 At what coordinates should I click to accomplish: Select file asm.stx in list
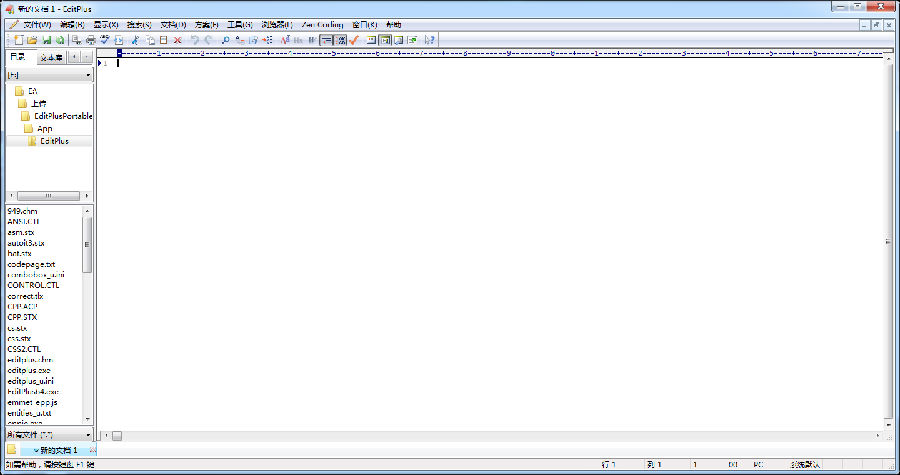[21, 232]
